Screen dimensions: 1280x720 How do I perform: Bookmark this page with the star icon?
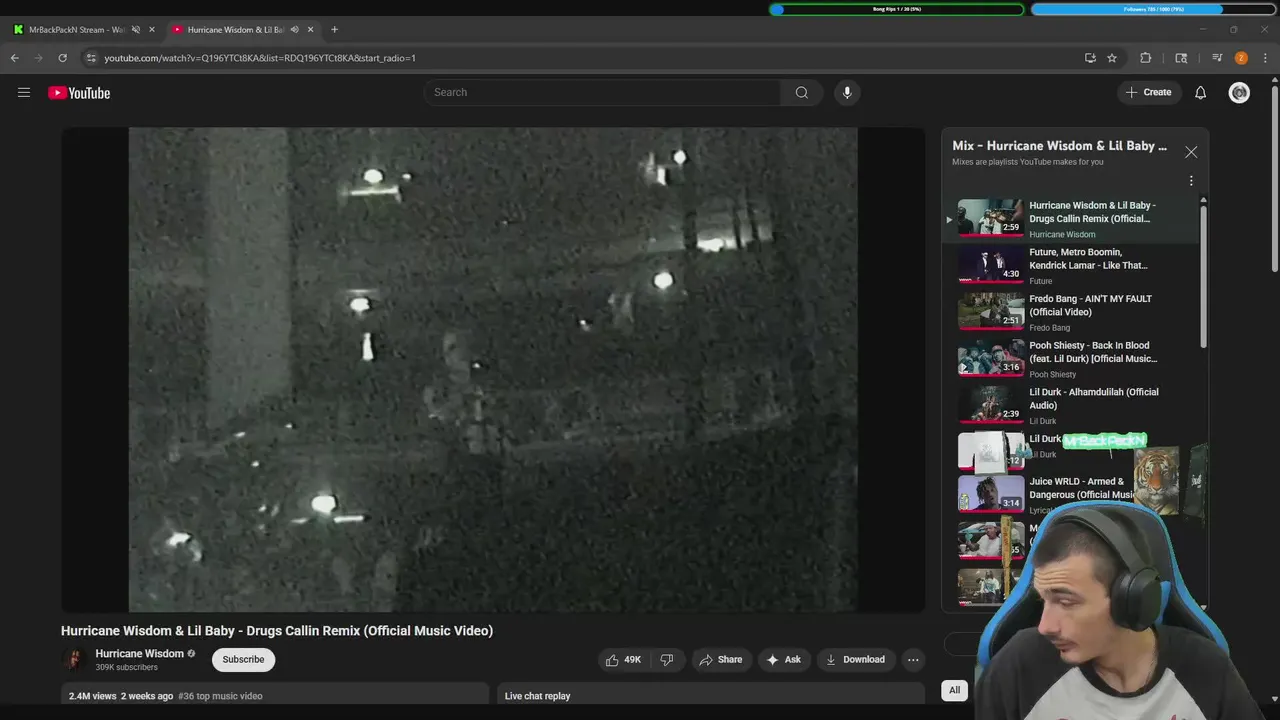pos(1112,58)
